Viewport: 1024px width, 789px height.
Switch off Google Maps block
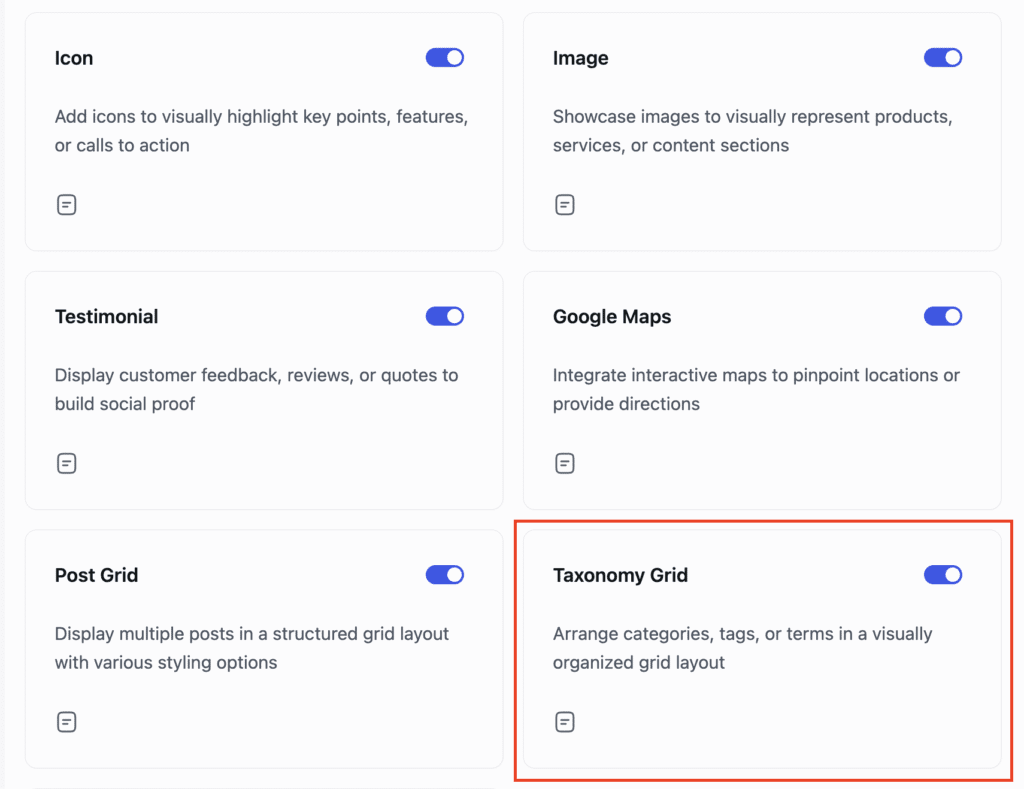click(943, 316)
